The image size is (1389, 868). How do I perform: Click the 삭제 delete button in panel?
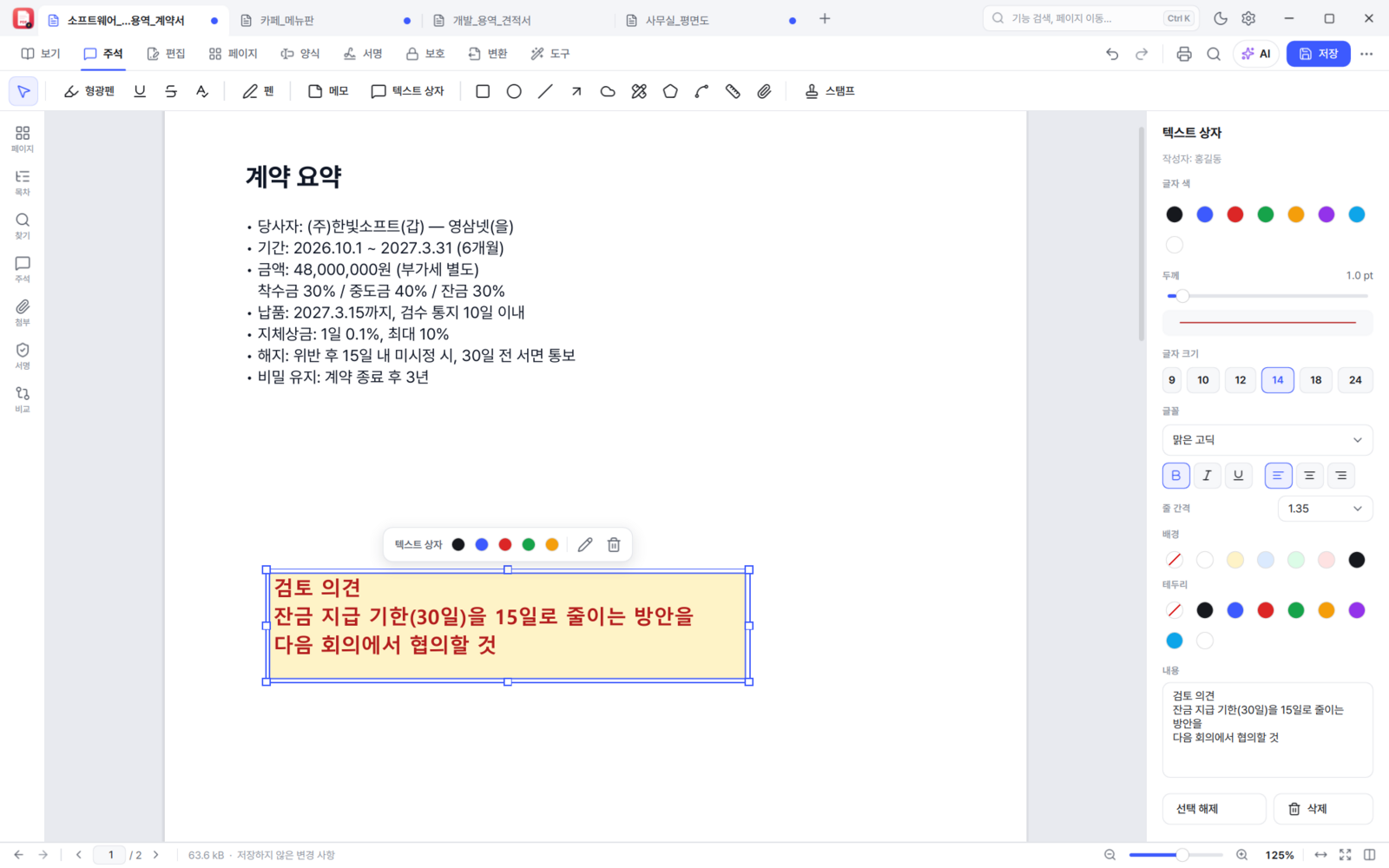1323,809
